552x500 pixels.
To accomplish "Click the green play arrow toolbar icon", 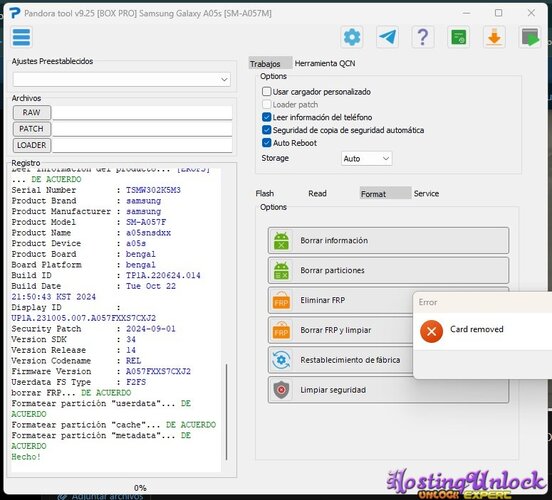I will (530, 37).
